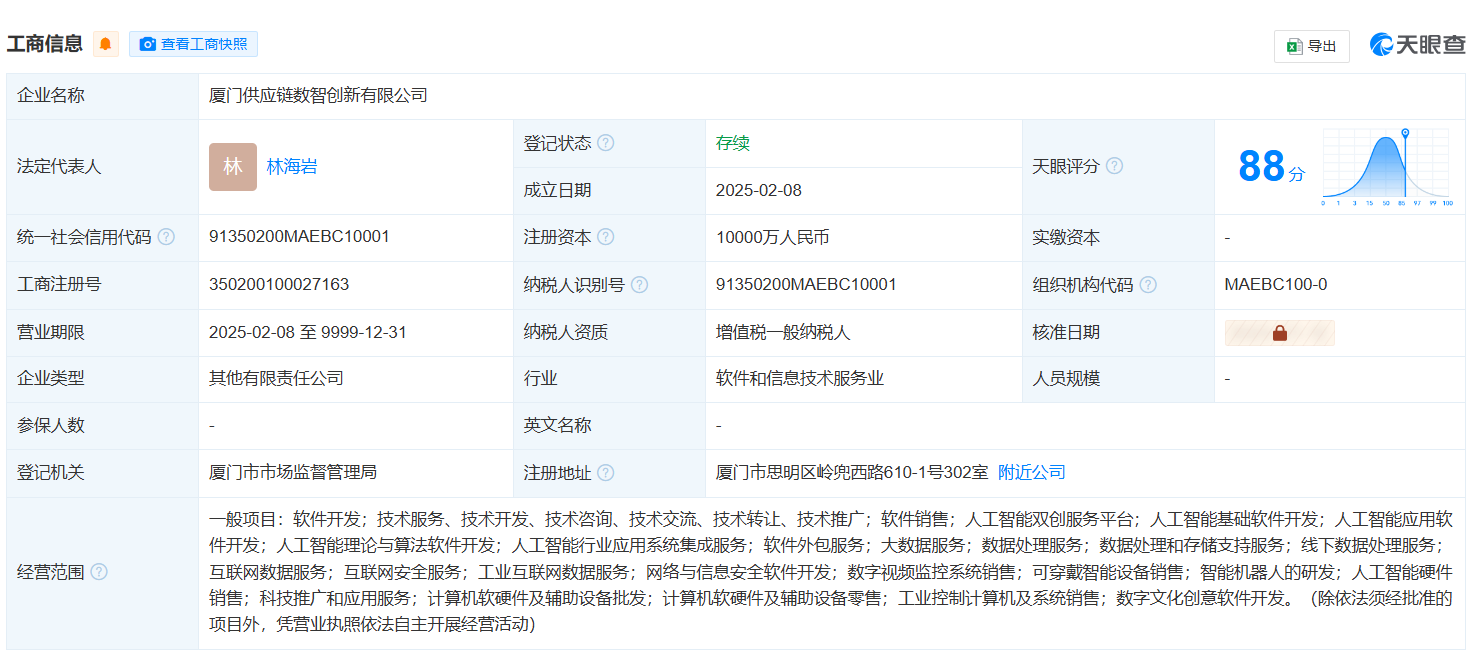Click the 导出 export button

click(x=1311, y=46)
